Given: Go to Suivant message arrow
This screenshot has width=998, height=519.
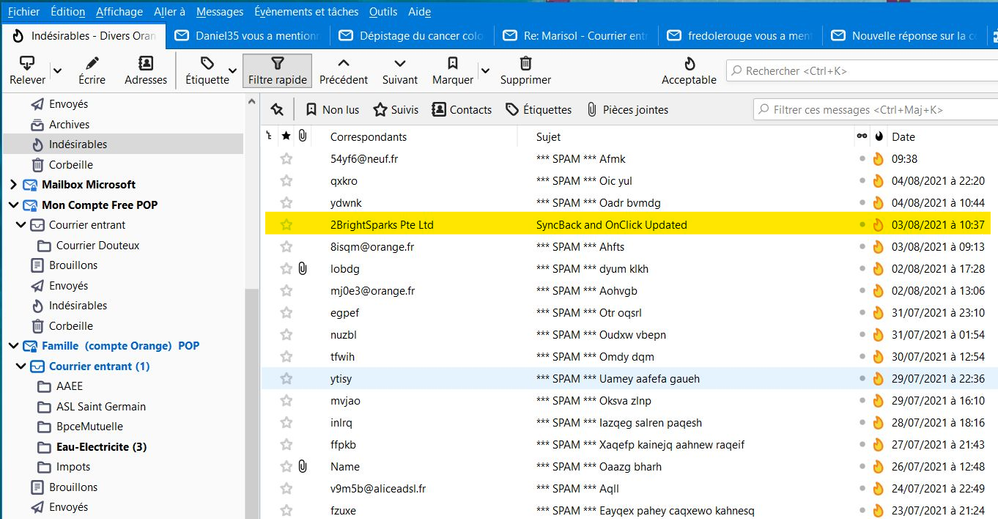Looking at the screenshot, I should tap(400, 64).
